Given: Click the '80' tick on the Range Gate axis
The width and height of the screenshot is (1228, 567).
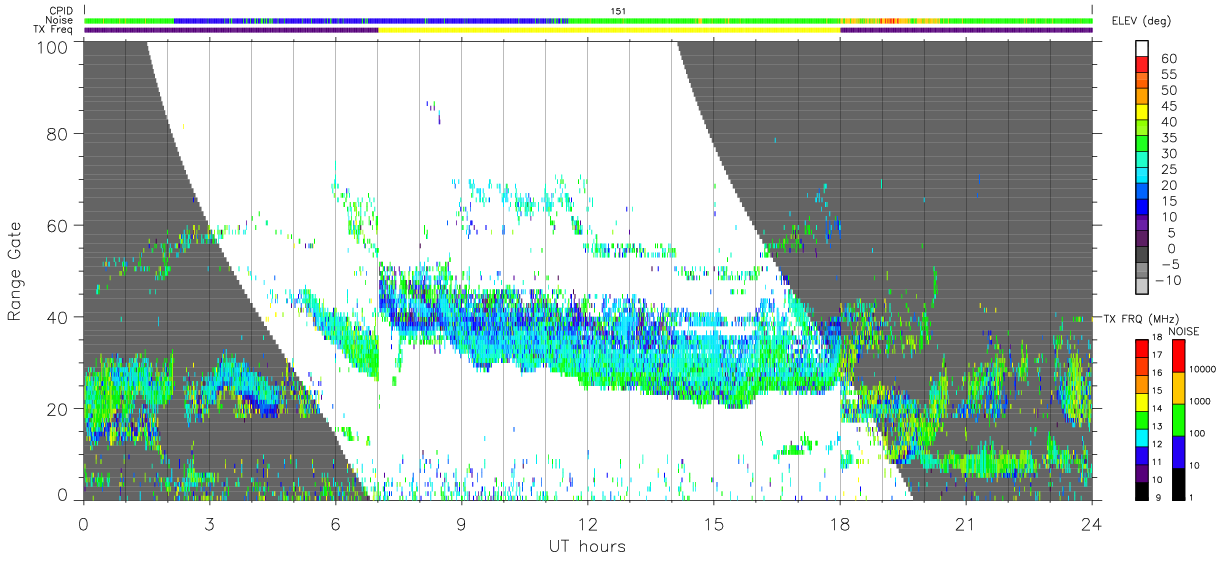Looking at the screenshot, I should click(58, 133).
